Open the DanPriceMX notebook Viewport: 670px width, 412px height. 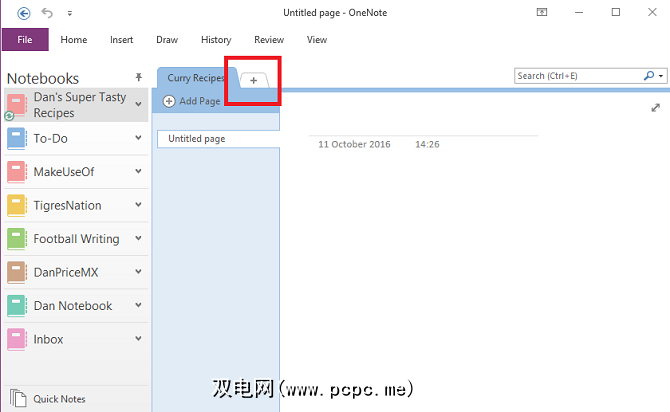76,272
